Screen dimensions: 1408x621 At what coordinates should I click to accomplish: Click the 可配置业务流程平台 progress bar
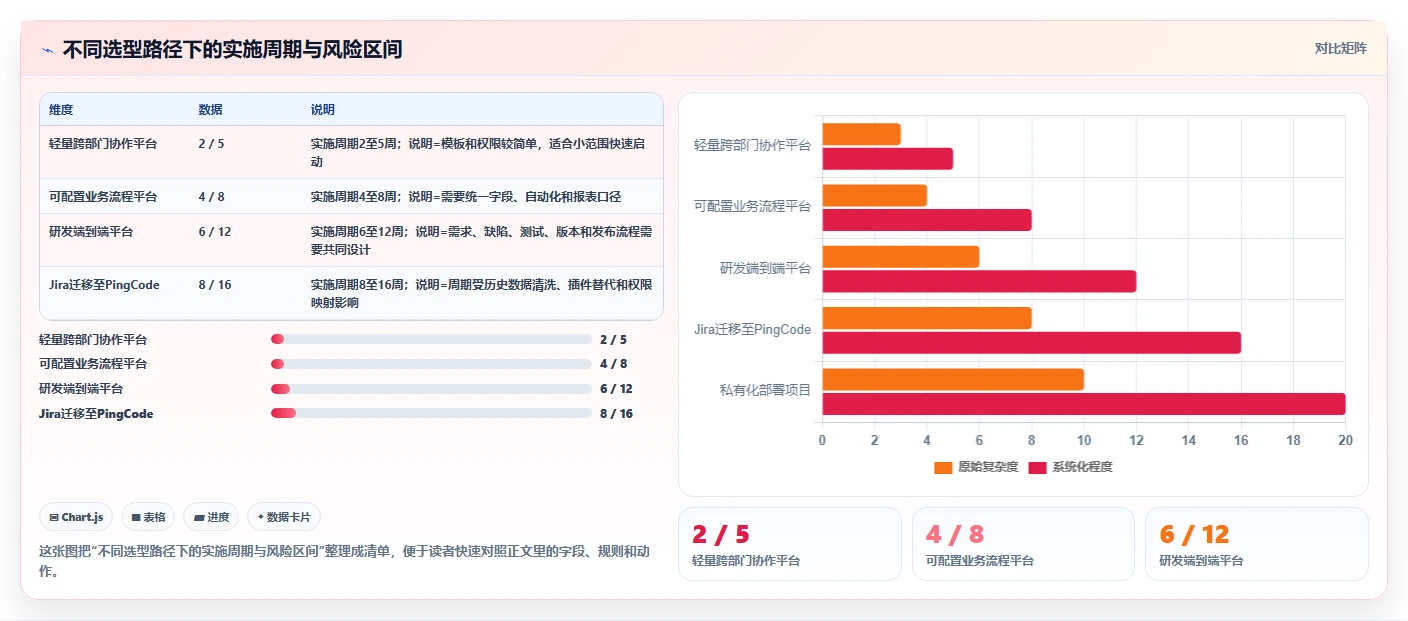point(431,364)
